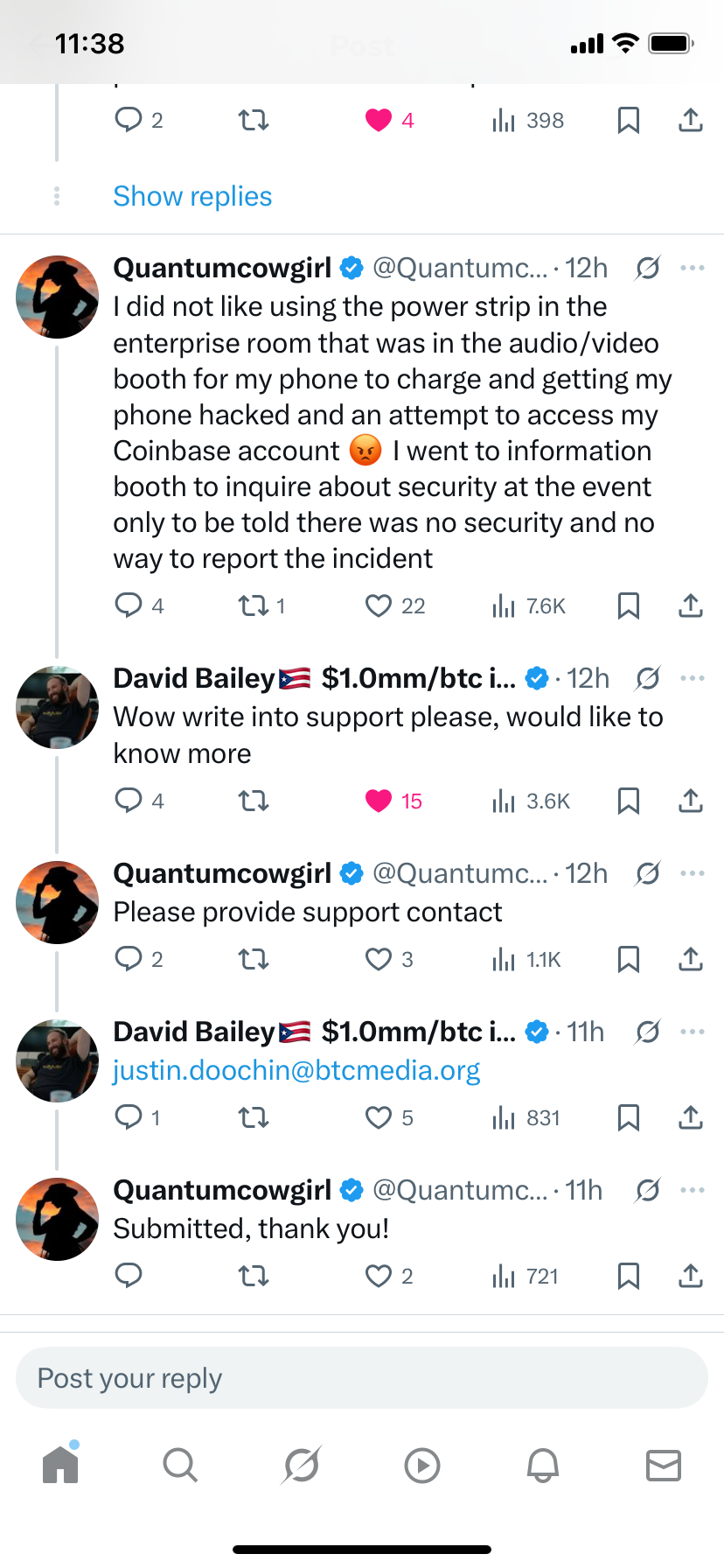Like the 'Submitted, thank you!' reply
Viewport: 724px width, 1568px height.
point(379,1277)
